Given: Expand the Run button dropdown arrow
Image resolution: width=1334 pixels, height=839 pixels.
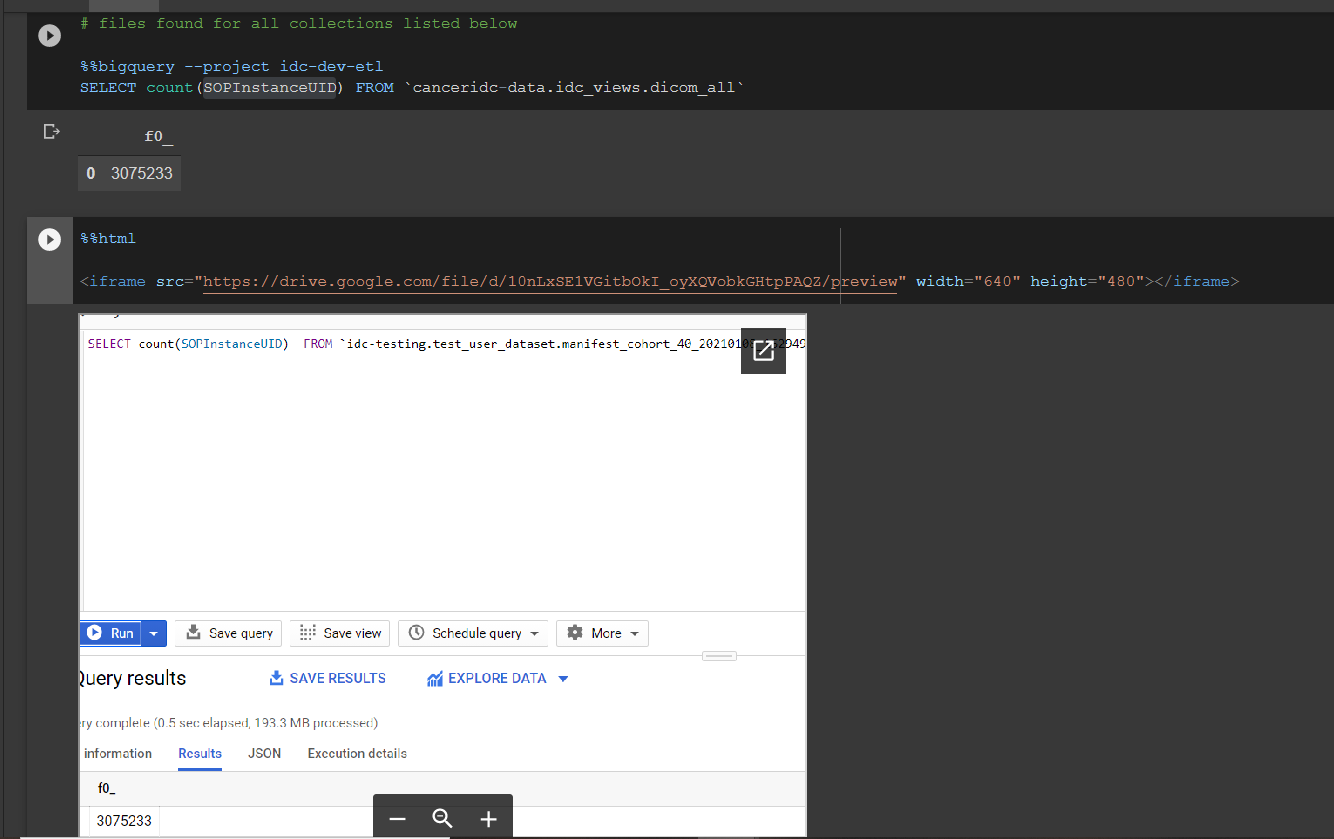Looking at the screenshot, I should tap(153, 633).
